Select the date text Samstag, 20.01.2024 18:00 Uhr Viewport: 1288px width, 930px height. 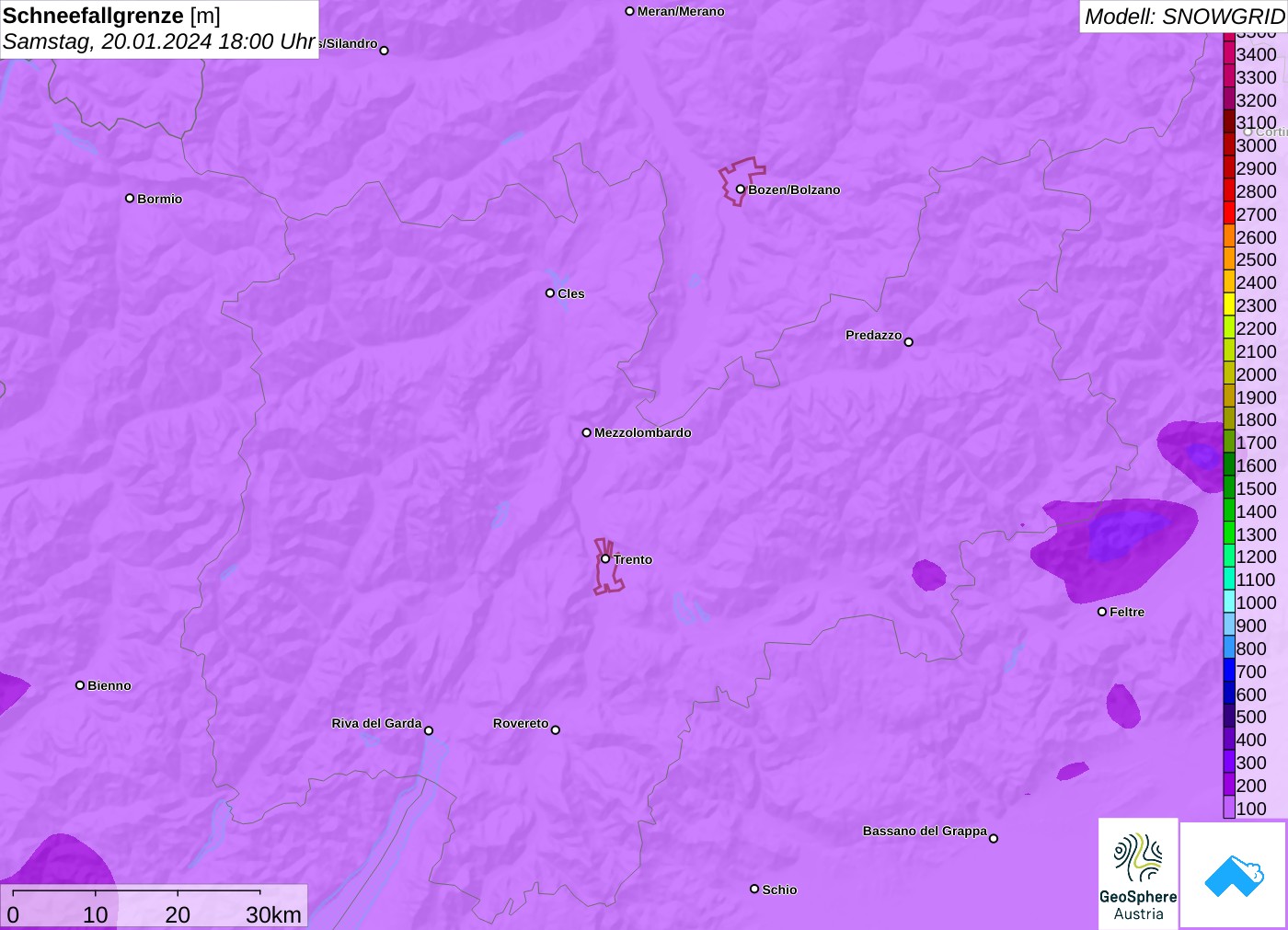tap(159, 41)
